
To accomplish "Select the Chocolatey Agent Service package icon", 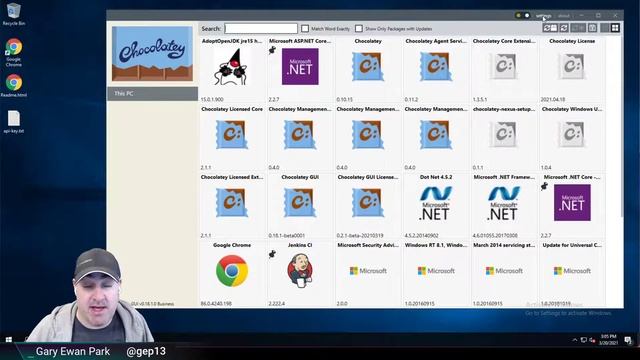I will coord(436,66).
